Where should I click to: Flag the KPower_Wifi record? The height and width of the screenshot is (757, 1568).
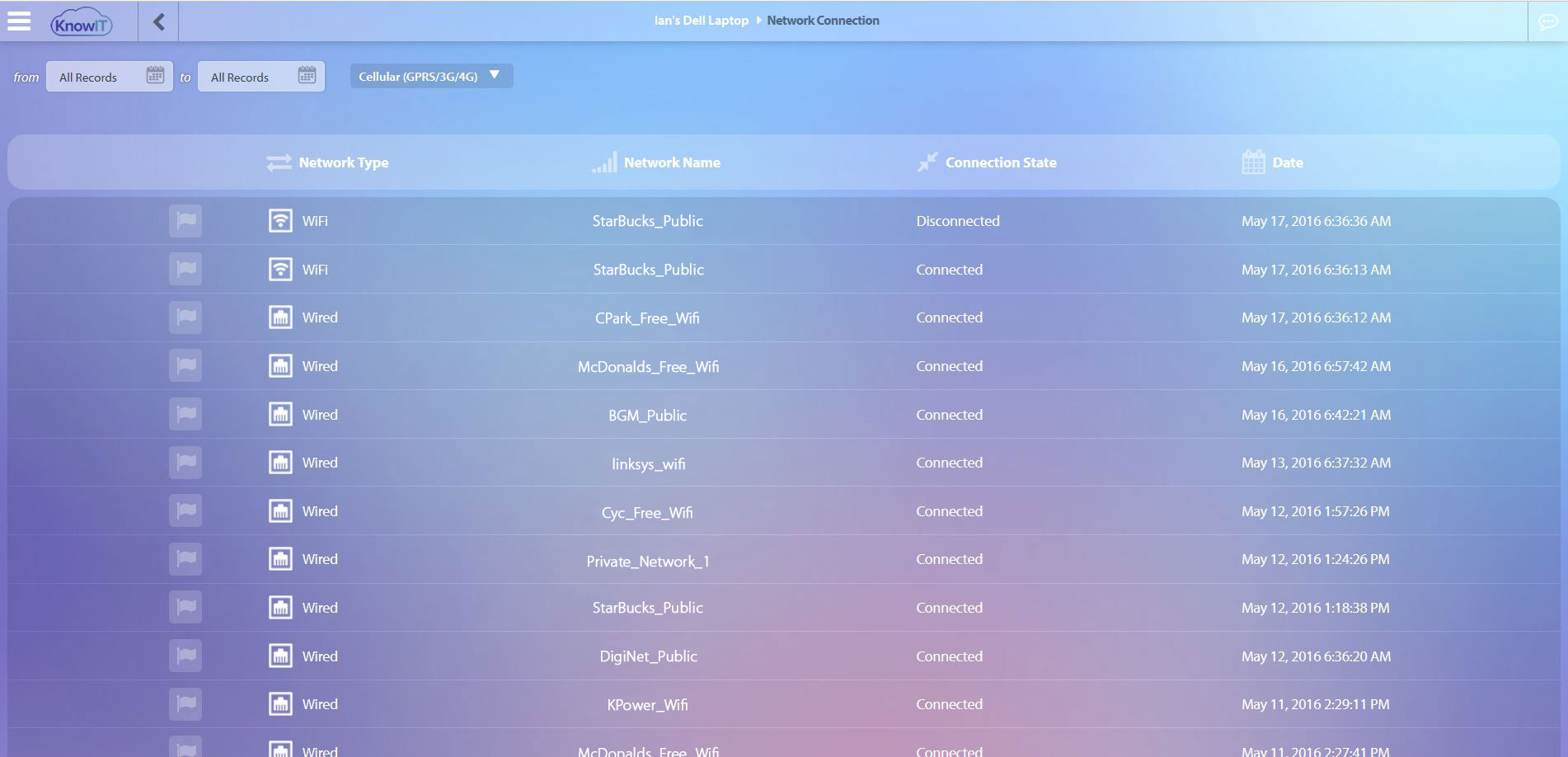click(185, 704)
